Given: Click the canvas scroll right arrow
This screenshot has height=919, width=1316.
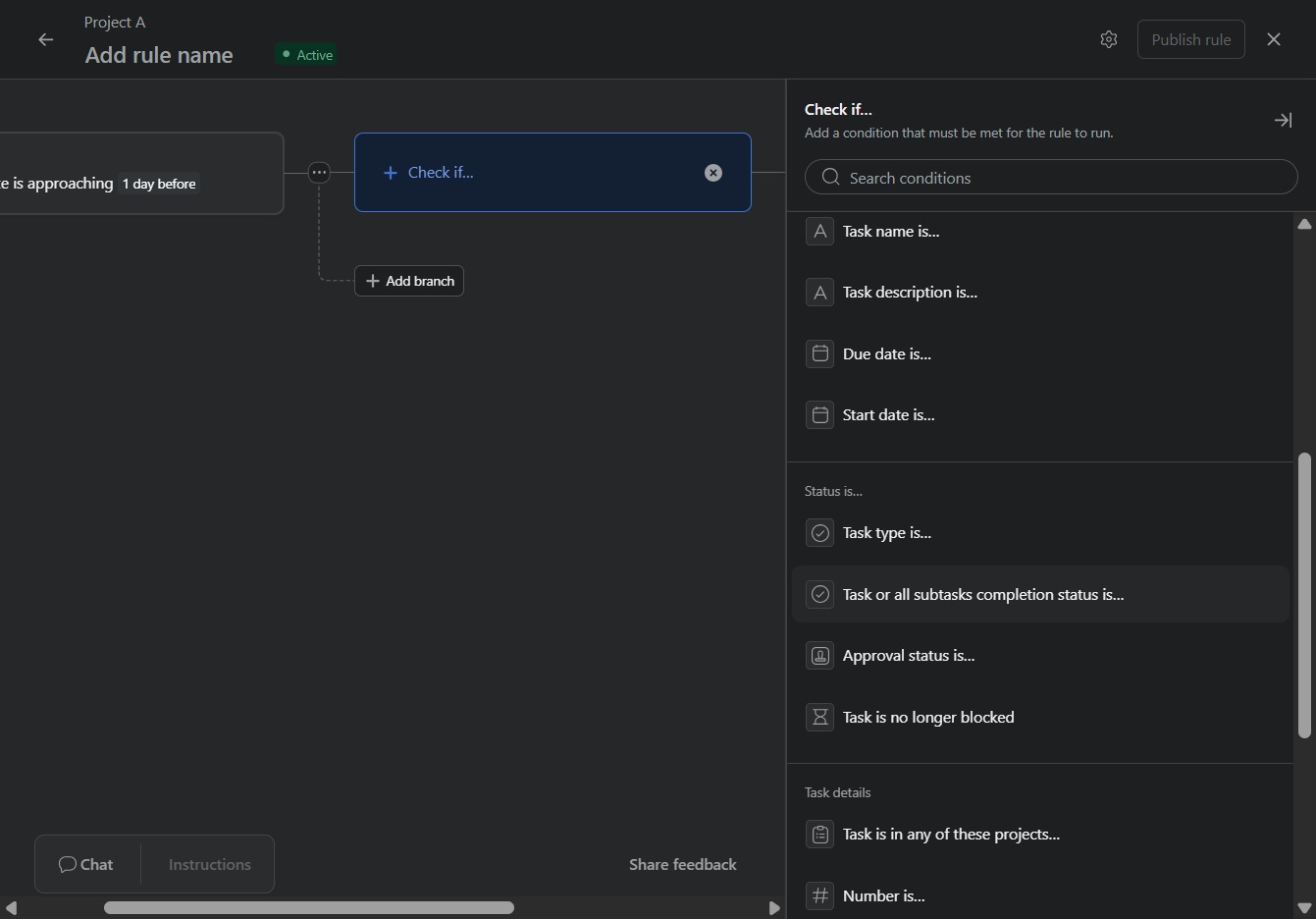Looking at the screenshot, I should point(774,908).
